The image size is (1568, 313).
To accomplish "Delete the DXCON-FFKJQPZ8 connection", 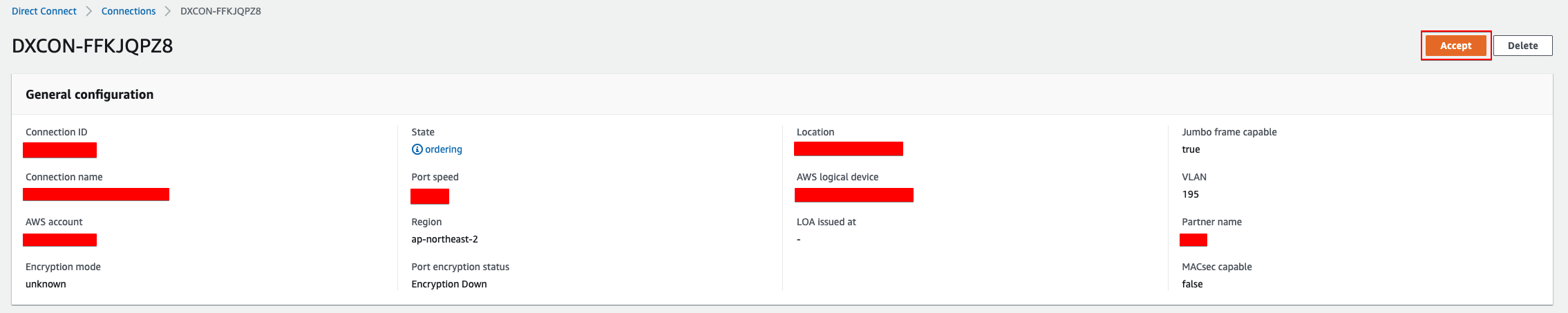I will [1523, 46].
